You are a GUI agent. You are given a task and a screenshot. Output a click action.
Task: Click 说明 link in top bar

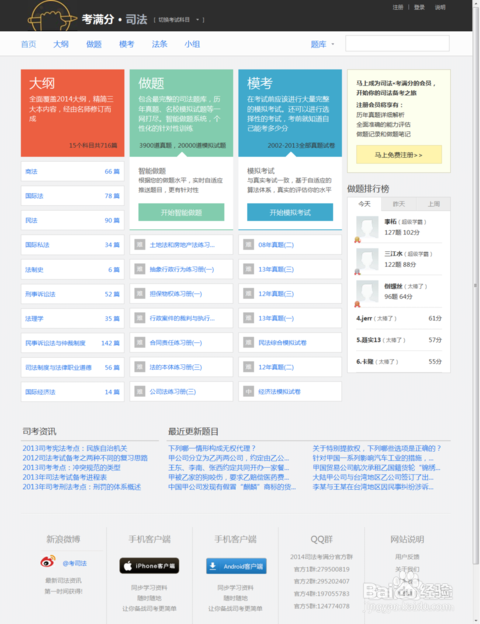440,7
